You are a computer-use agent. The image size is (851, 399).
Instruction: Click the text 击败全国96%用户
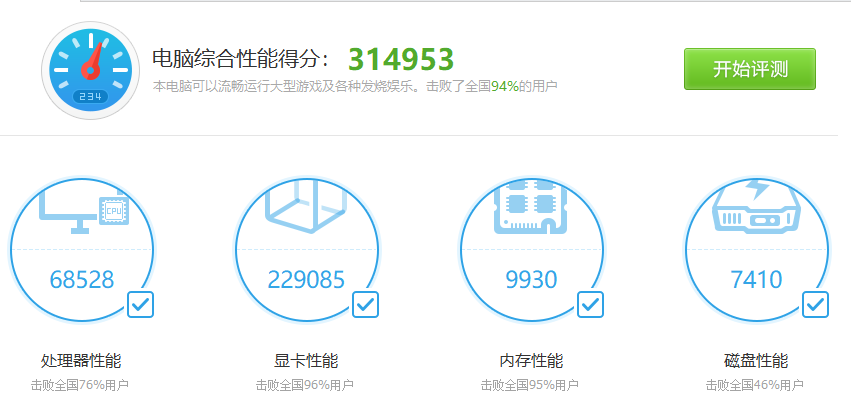pyautogui.click(x=304, y=385)
